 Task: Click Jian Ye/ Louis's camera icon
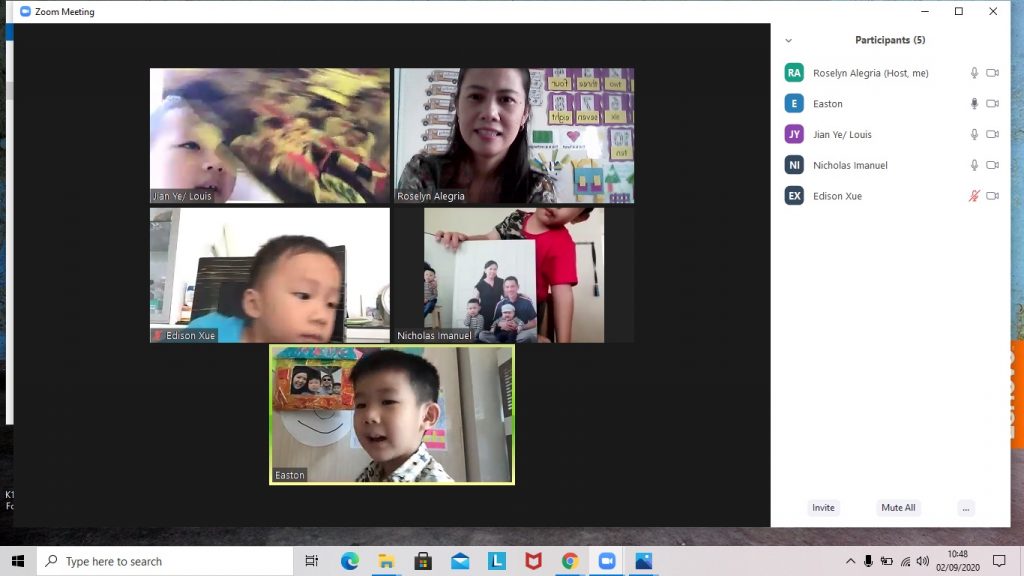tap(992, 135)
